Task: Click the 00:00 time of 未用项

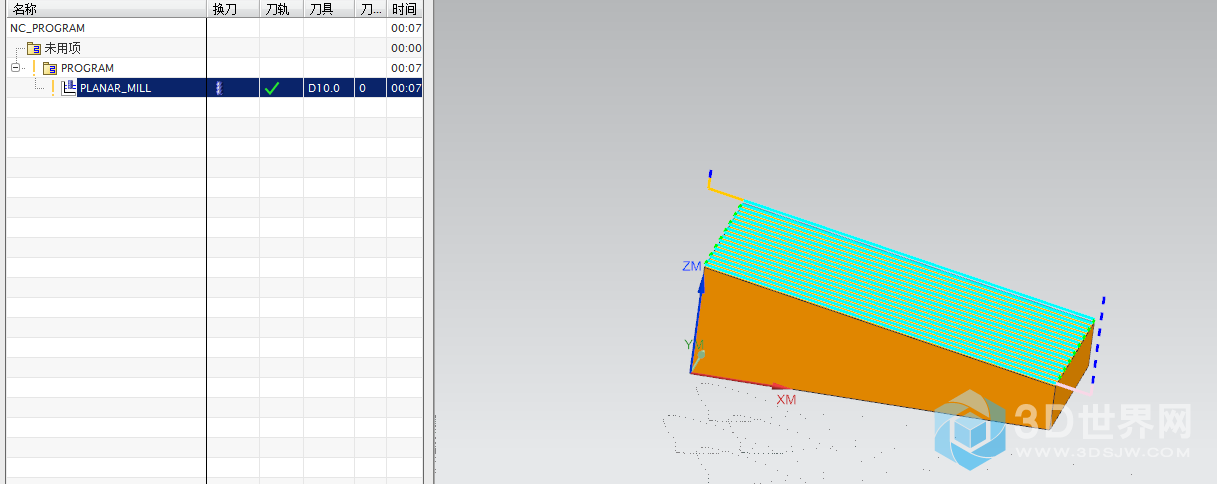Action: [405, 48]
